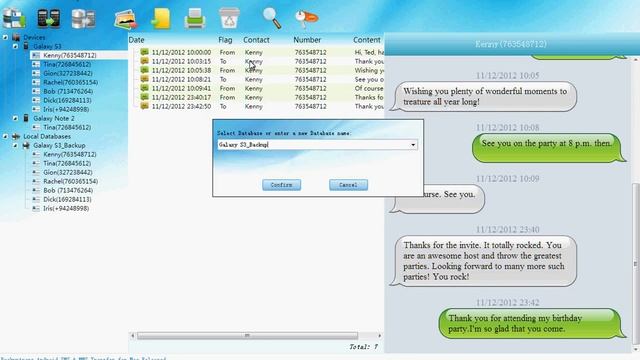This screenshot has width=640, height=360.
Task: Click message icon of 10:08:21 row
Action: (x=144, y=79)
